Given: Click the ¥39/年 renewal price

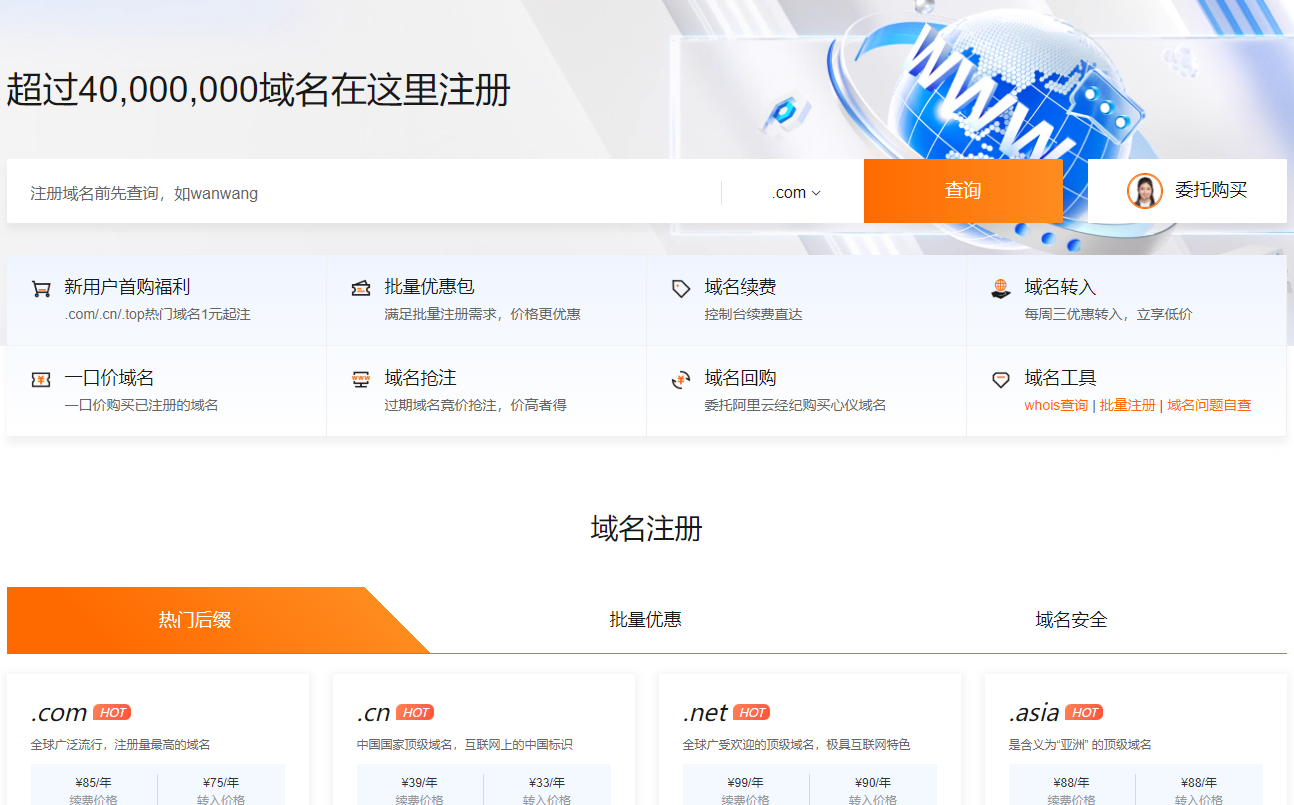Looking at the screenshot, I should (419, 783).
